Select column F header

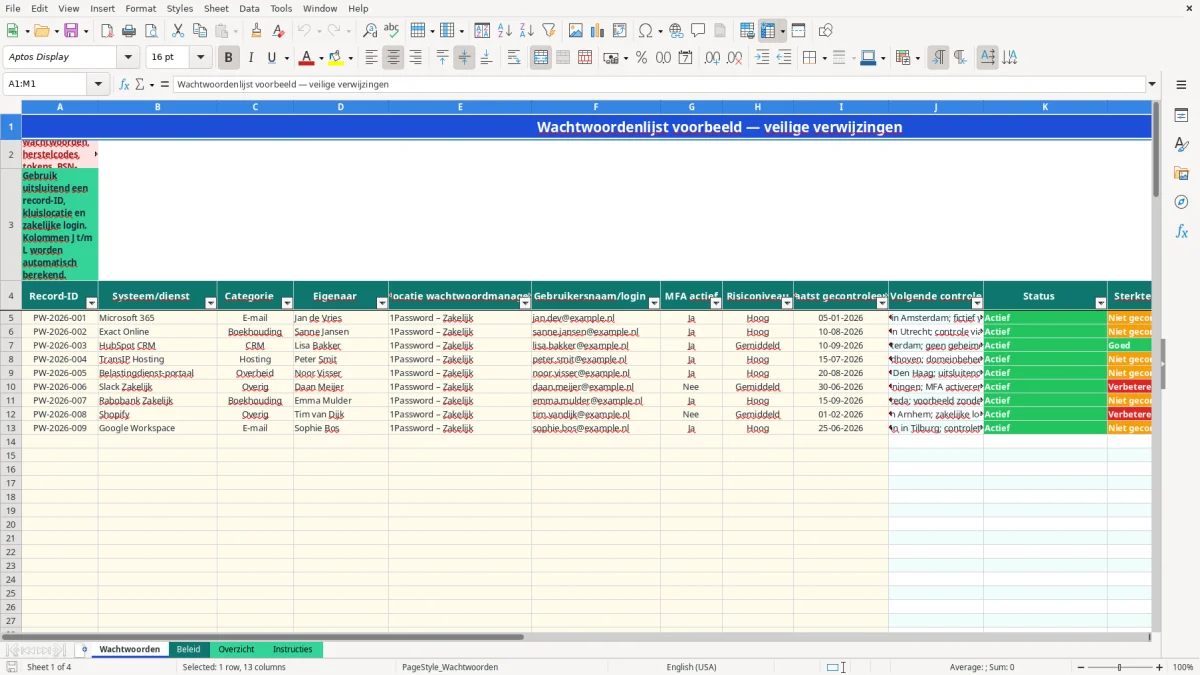[x=596, y=106]
